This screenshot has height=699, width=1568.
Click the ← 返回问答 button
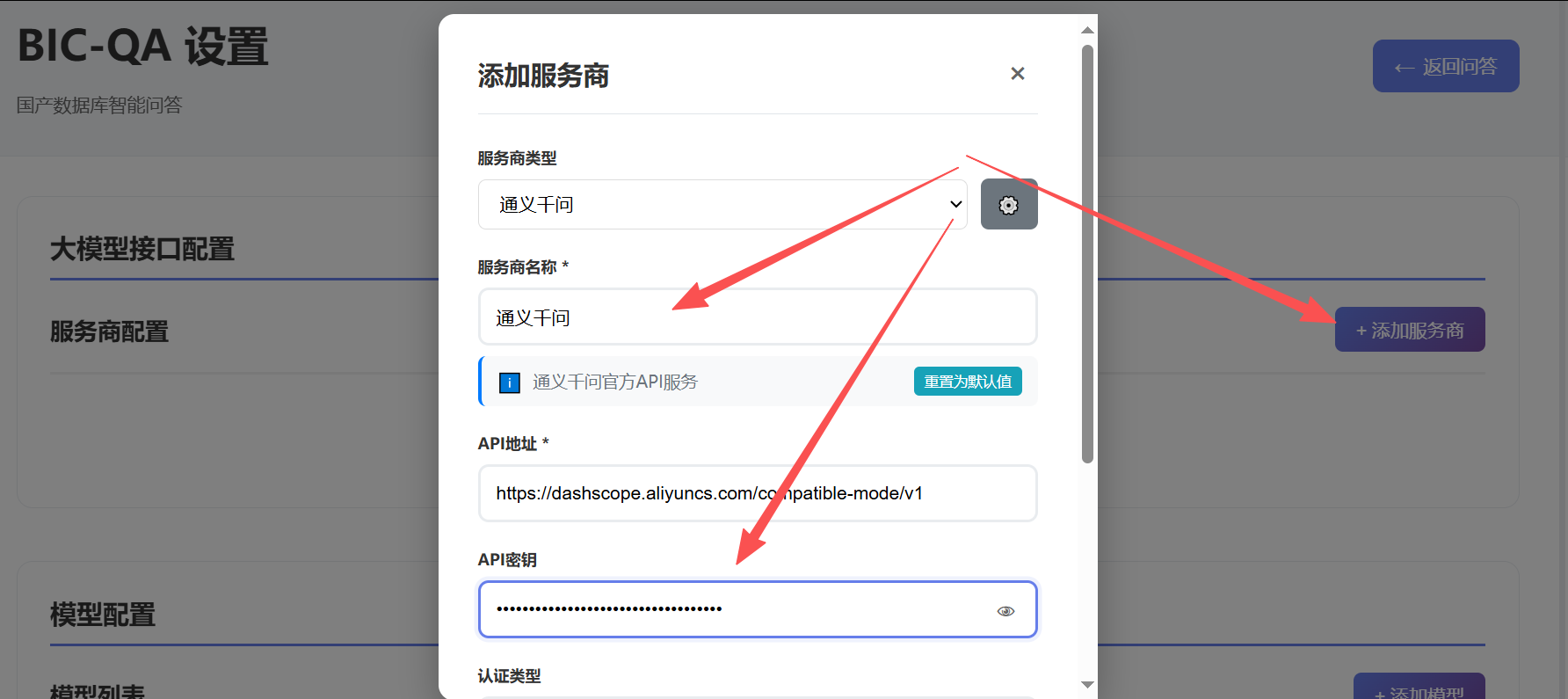tap(1446, 66)
